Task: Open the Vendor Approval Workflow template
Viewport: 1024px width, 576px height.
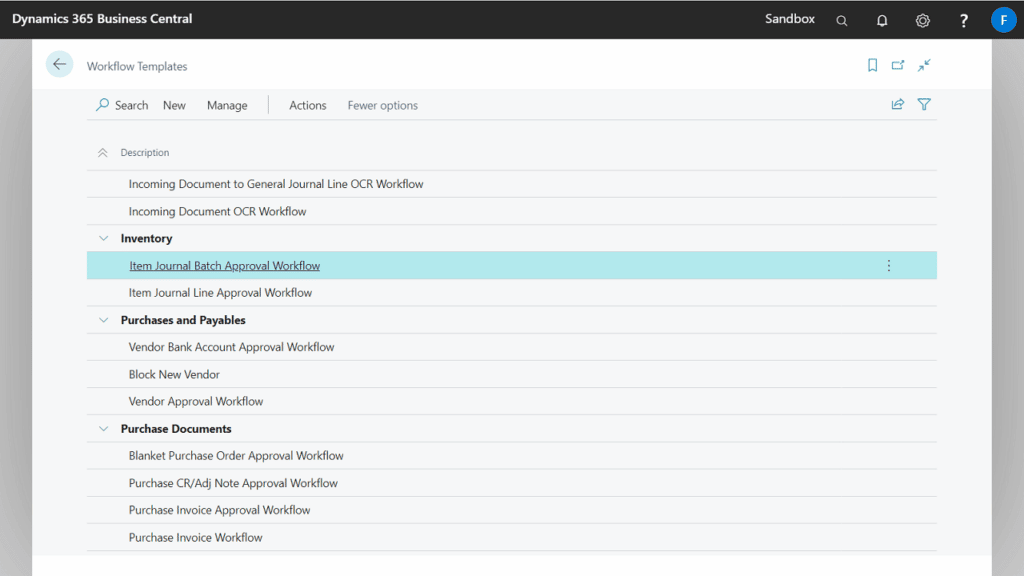Action: (196, 402)
